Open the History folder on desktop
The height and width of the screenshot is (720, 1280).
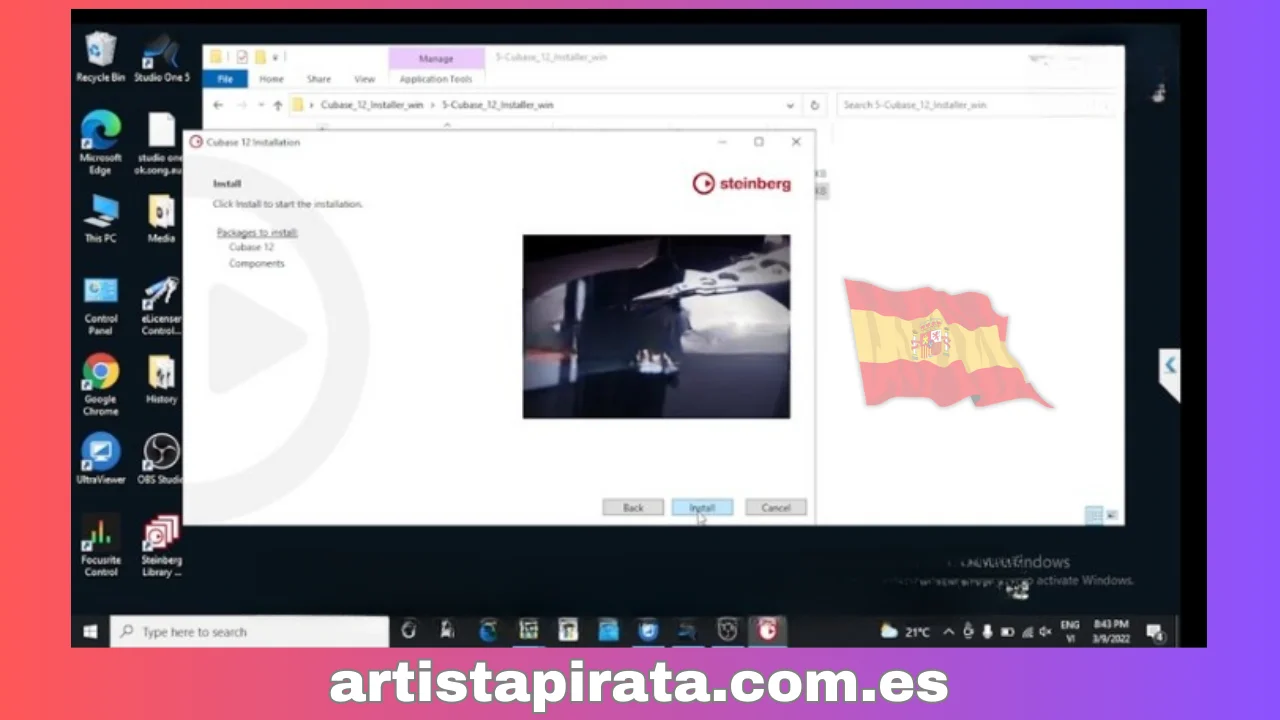[161, 379]
